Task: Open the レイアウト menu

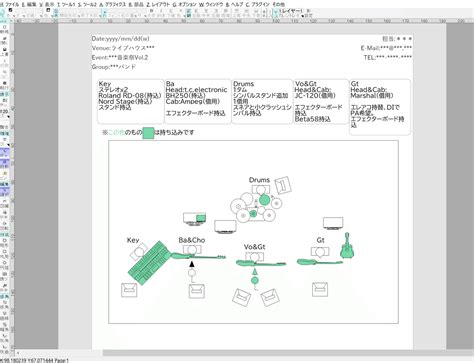Action: tap(159, 4)
